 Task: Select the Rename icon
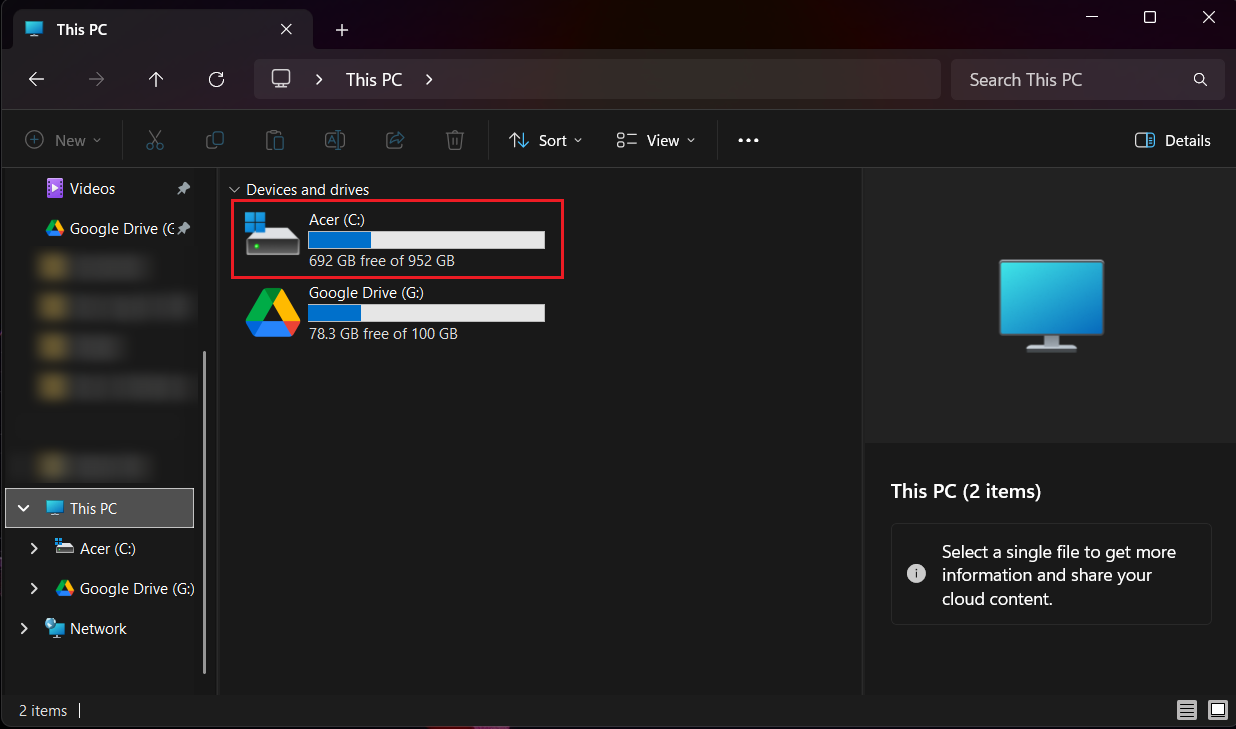coord(335,140)
